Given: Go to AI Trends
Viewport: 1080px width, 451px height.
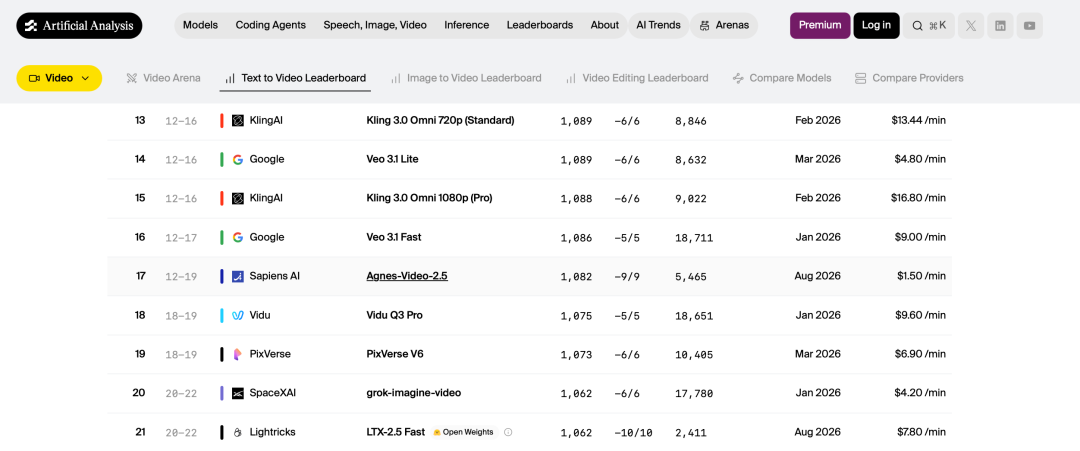Looking at the screenshot, I should point(658,25).
